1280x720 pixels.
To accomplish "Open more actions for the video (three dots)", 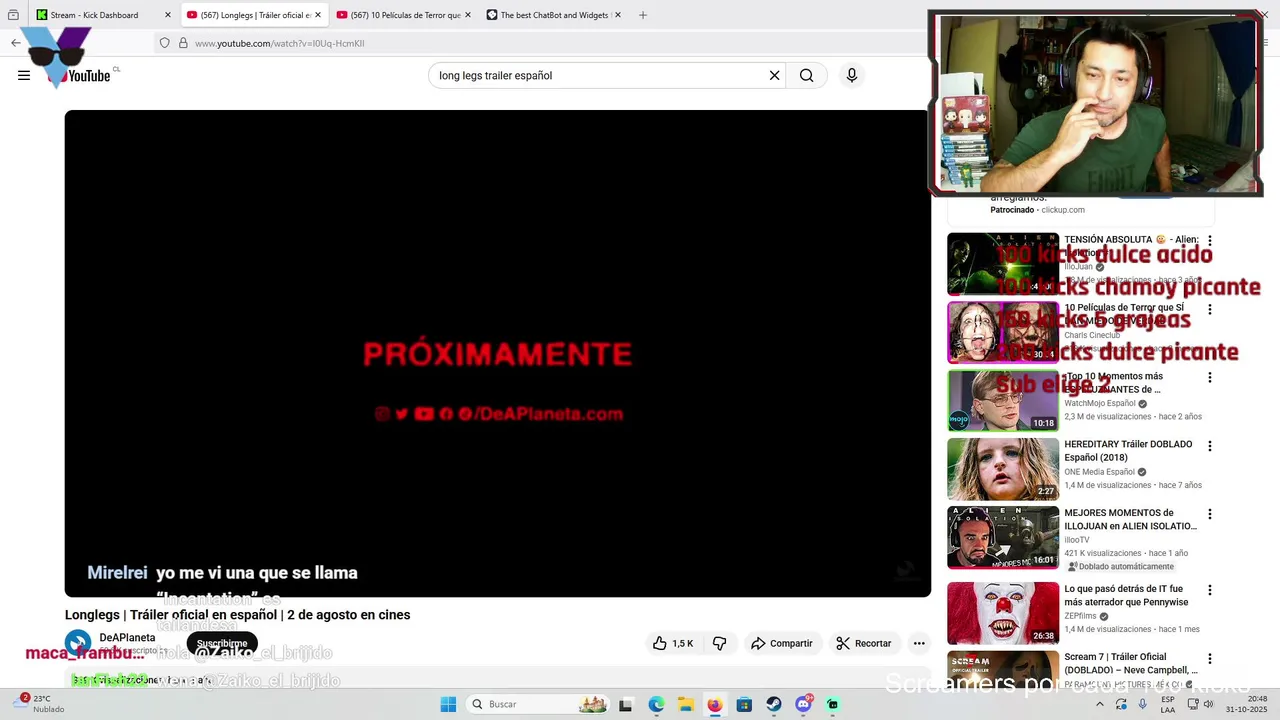I will pyautogui.click(x=919, y=643).
